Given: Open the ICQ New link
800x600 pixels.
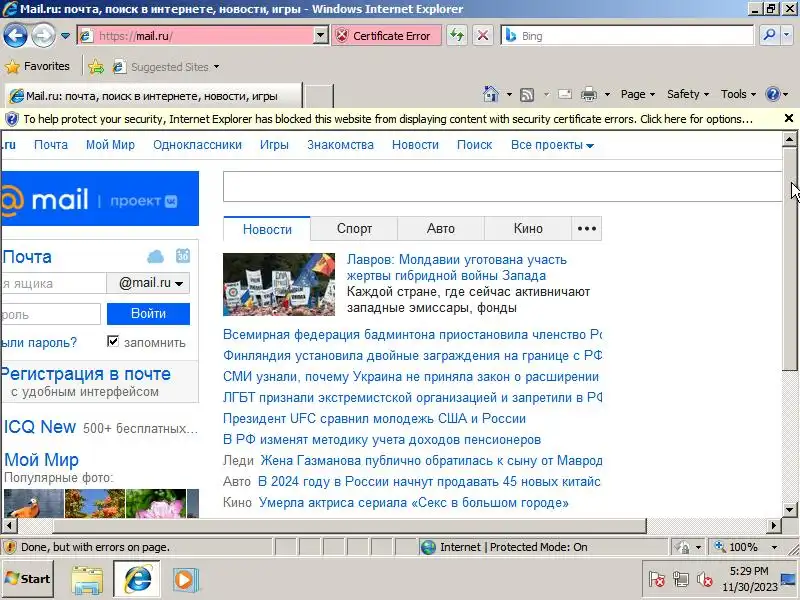Looking at the screenshot, I should 40,427.
